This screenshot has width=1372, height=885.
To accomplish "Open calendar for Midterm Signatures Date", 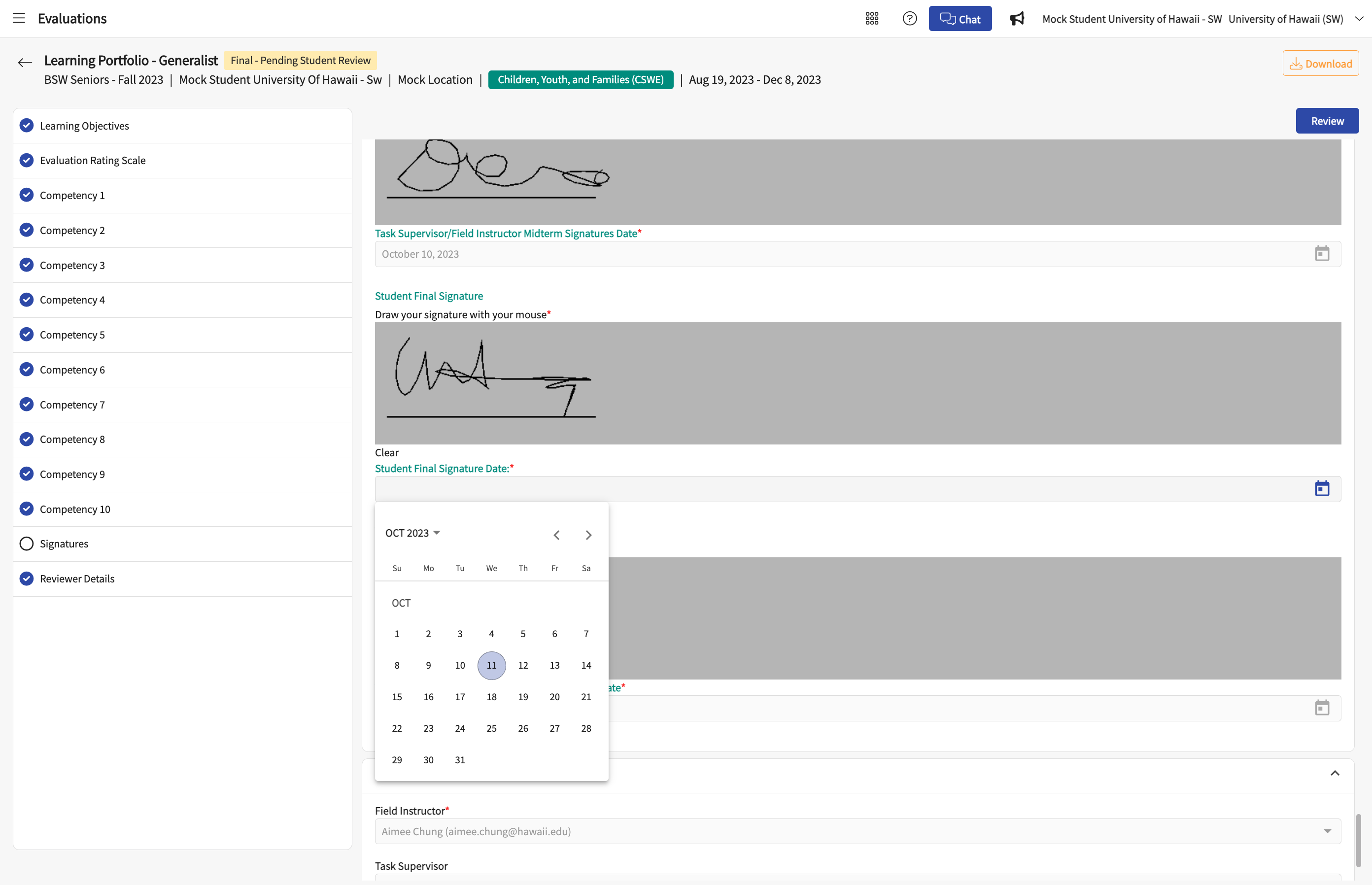I will pyautogui.click(x=1321, y=253).
